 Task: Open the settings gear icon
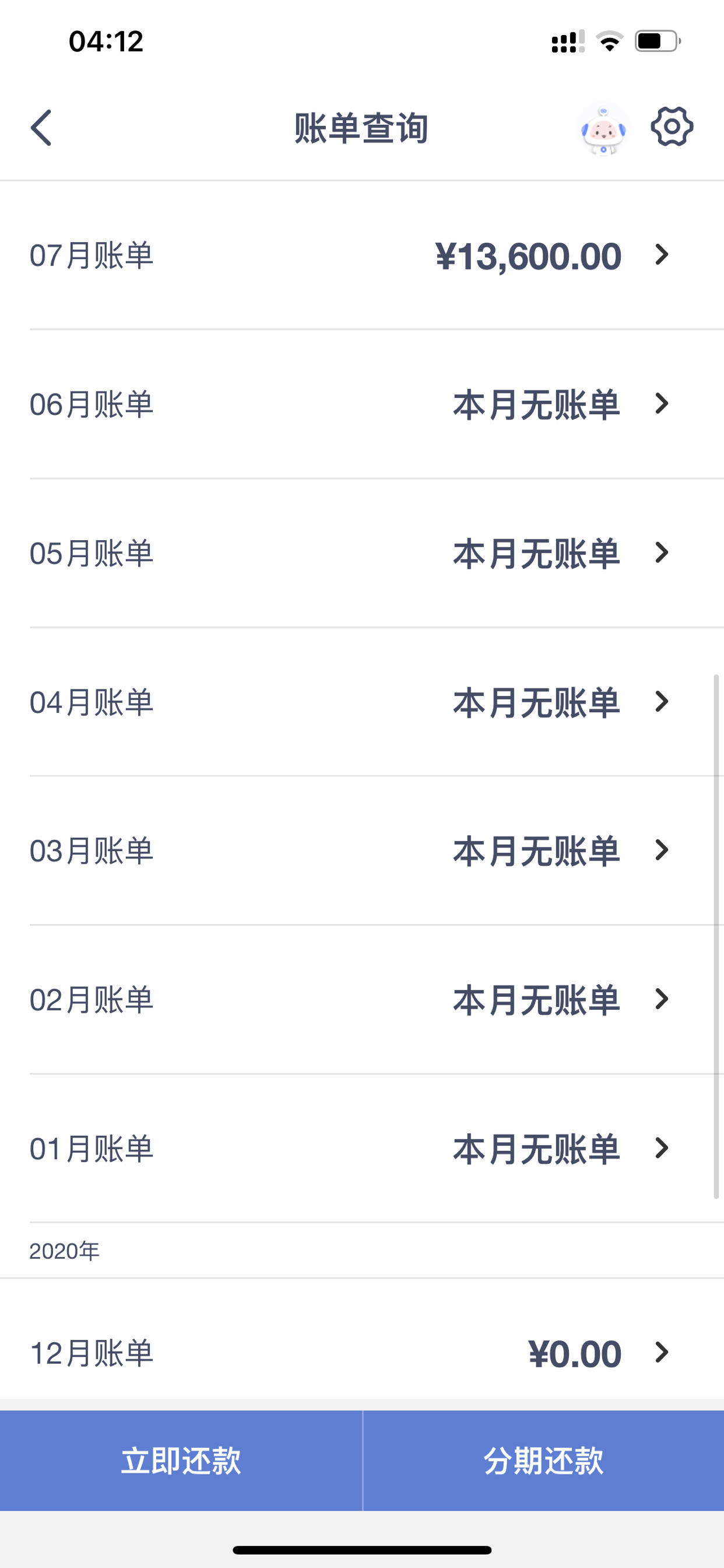coord(672,127)
